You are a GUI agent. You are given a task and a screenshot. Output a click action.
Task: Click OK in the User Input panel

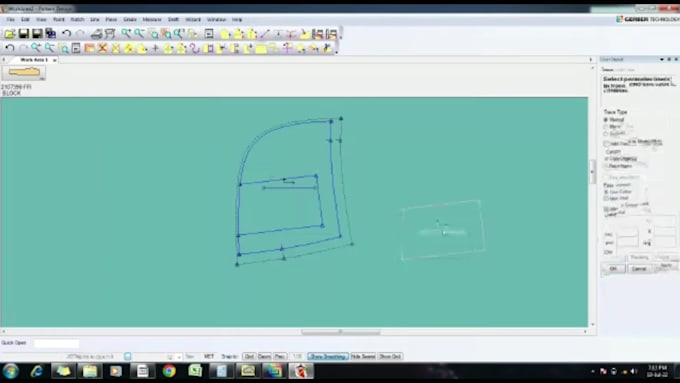(613, 269)
